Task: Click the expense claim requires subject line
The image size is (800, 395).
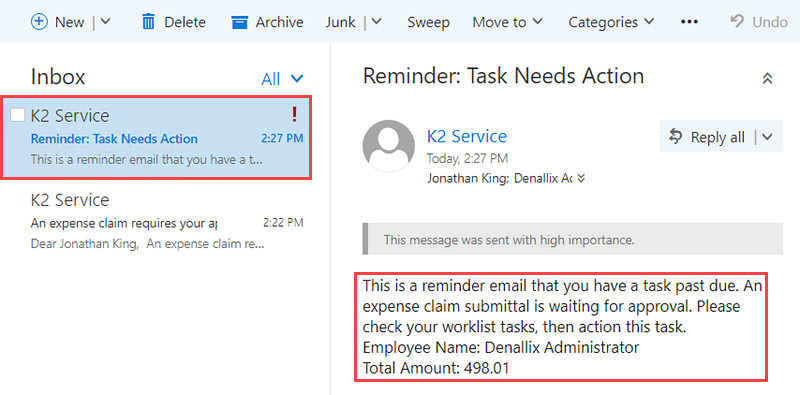Action: pyautogui.click(x=124, y=223)
